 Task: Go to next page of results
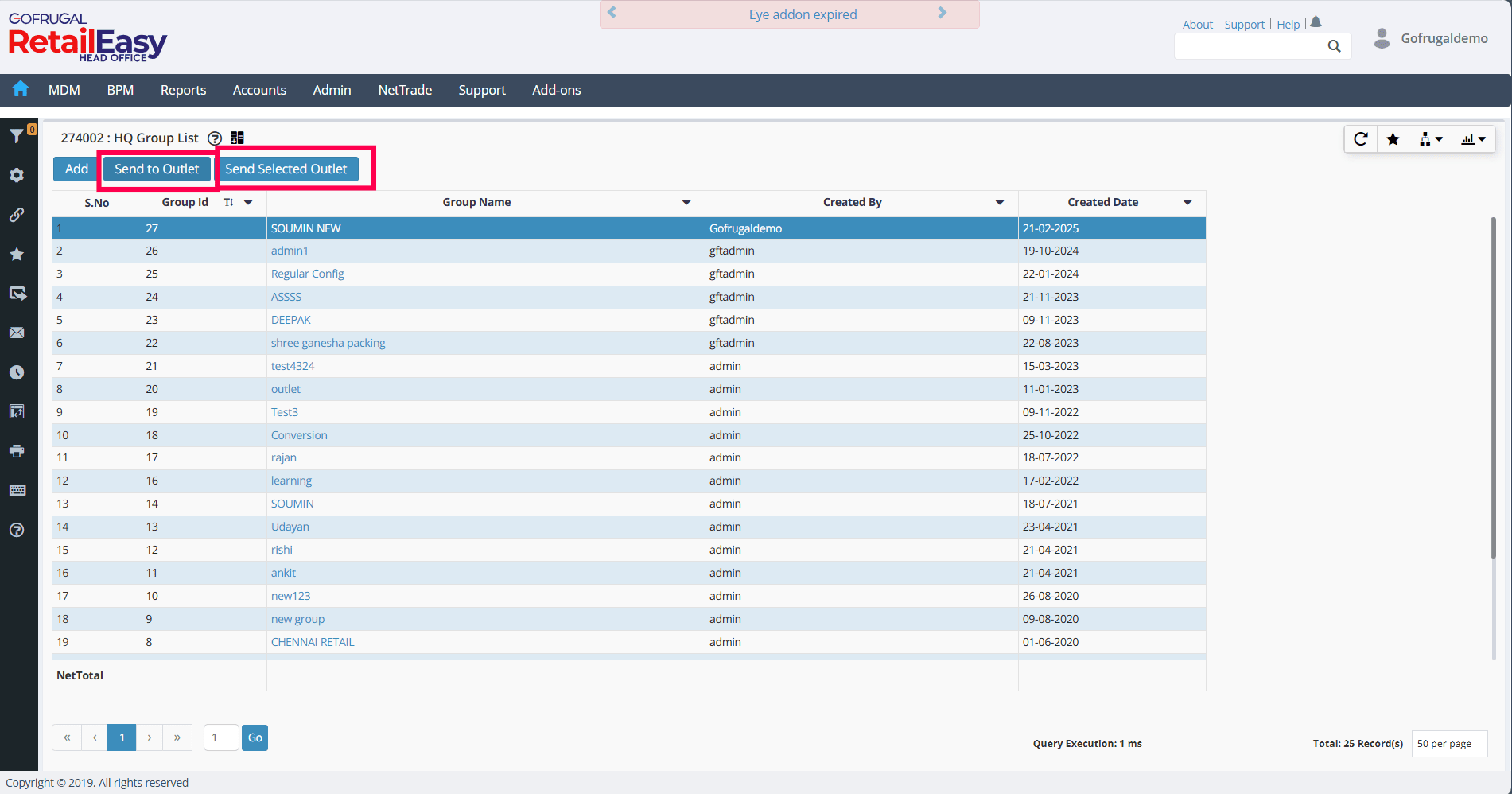tap(150, 738)
